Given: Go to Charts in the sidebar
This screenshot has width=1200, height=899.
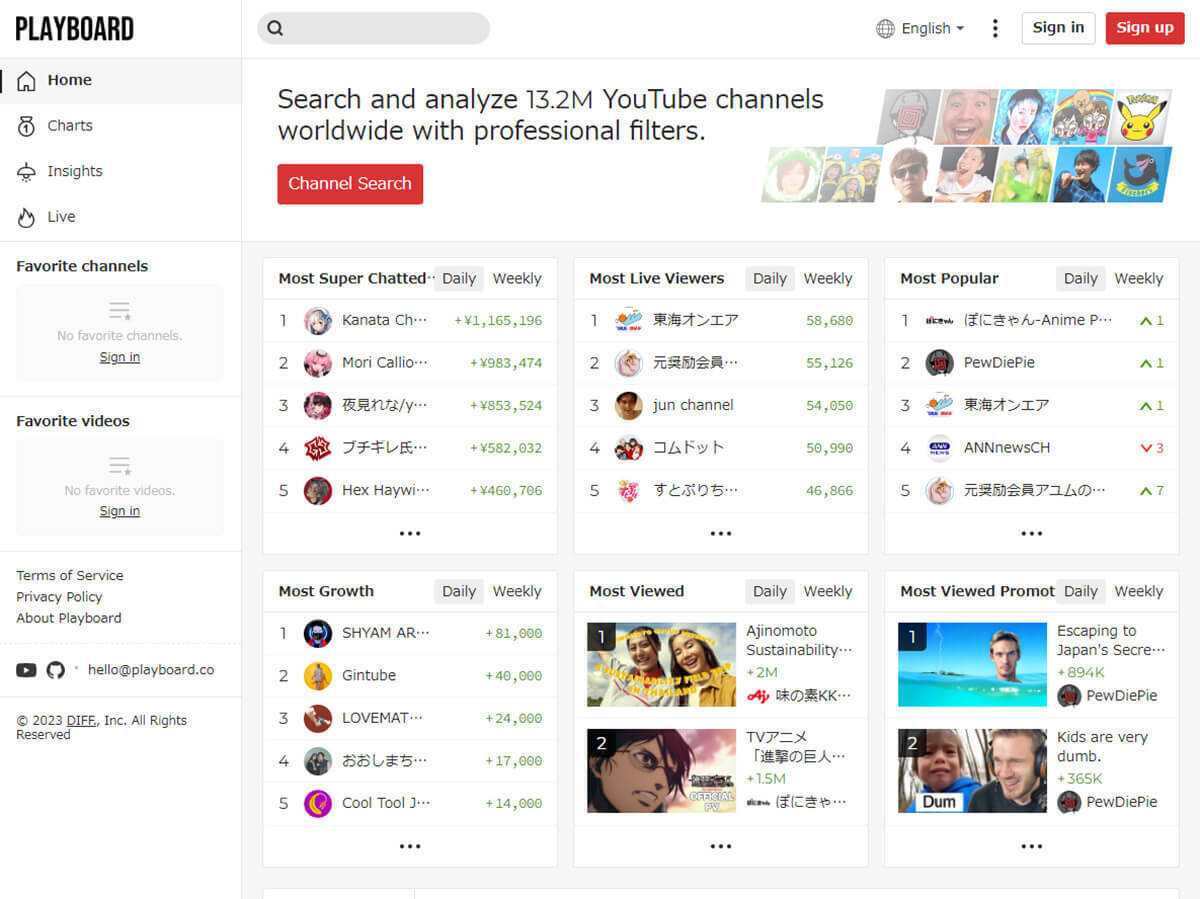Looking at the screenshot, I should (70, 126).
